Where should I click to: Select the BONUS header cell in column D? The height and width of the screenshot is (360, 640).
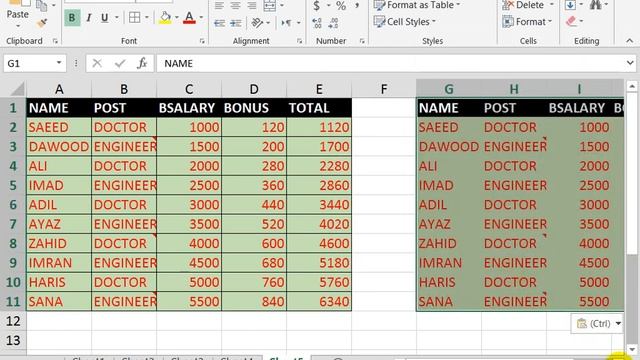point(254,108)
